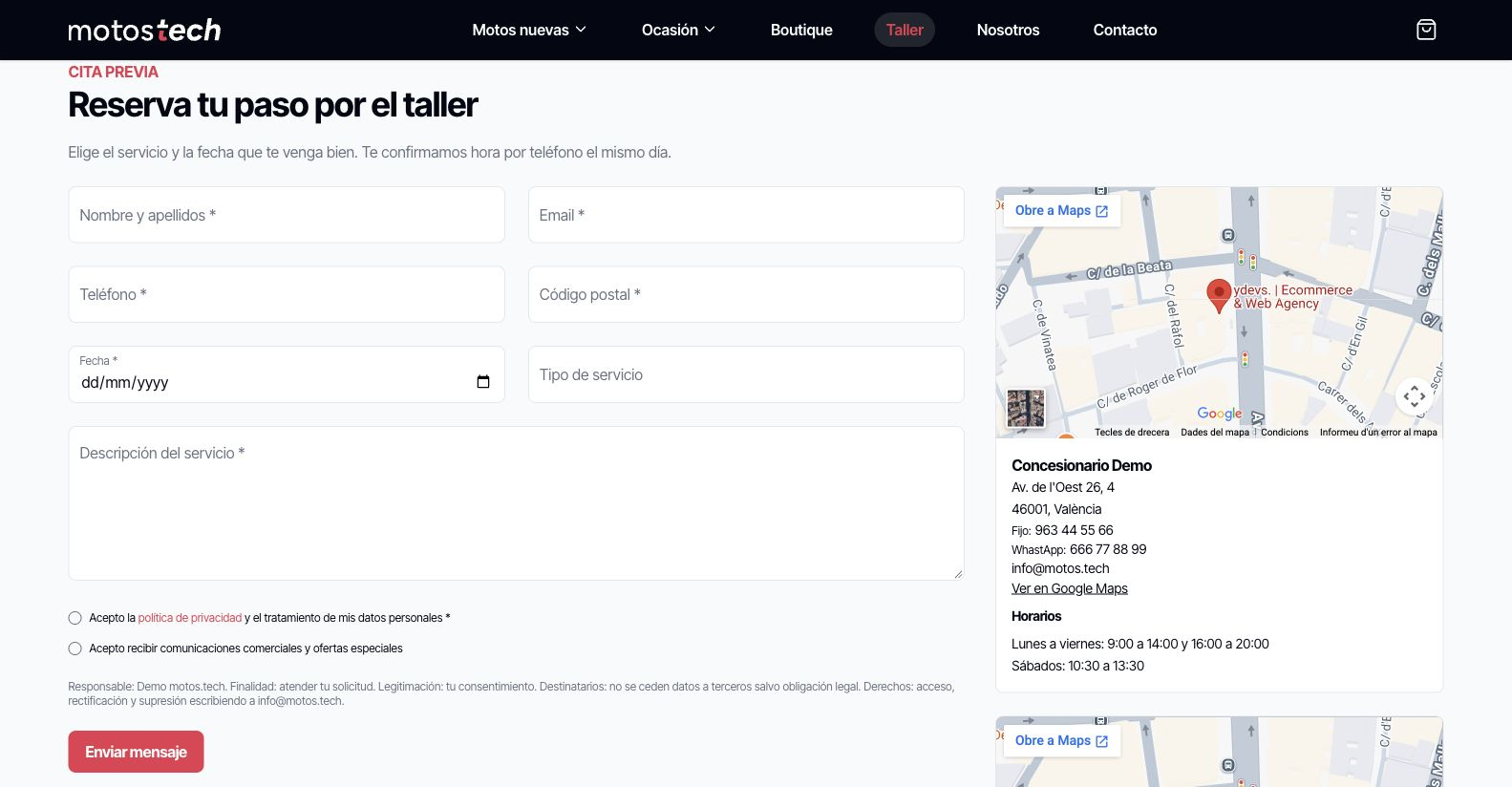
Task: Click the Sábados: 10:30 a 13:30 schedule line
Action: (x=1077, y=666)
